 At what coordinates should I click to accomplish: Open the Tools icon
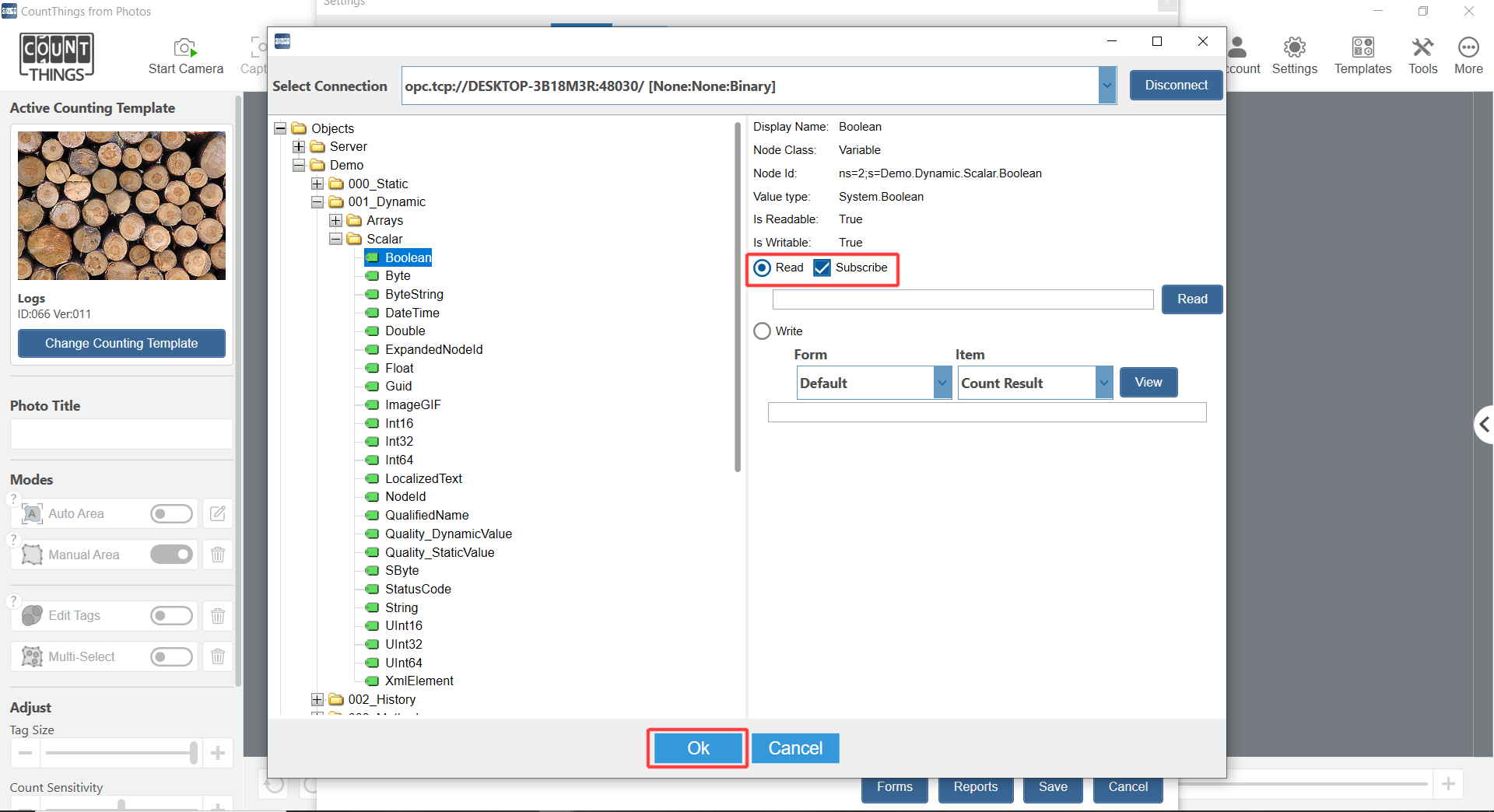click(1422, 48)
